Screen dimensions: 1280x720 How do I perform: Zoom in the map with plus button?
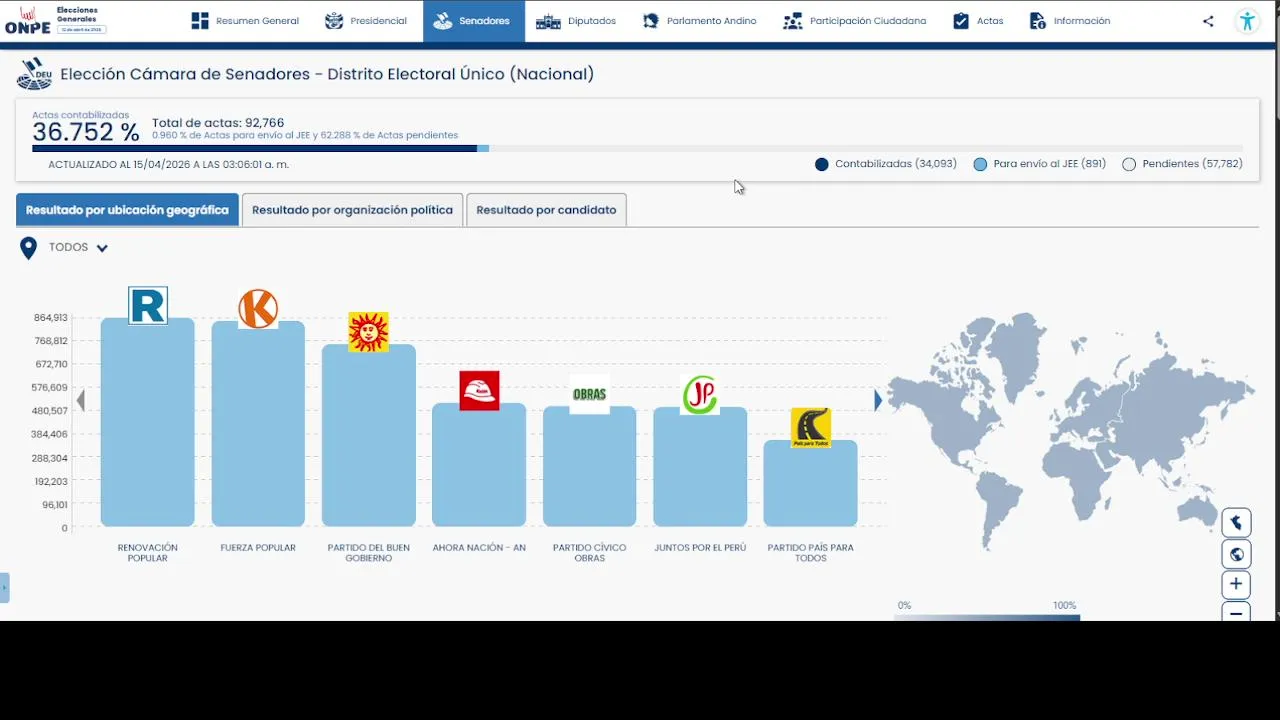(x=1236, y=584)
